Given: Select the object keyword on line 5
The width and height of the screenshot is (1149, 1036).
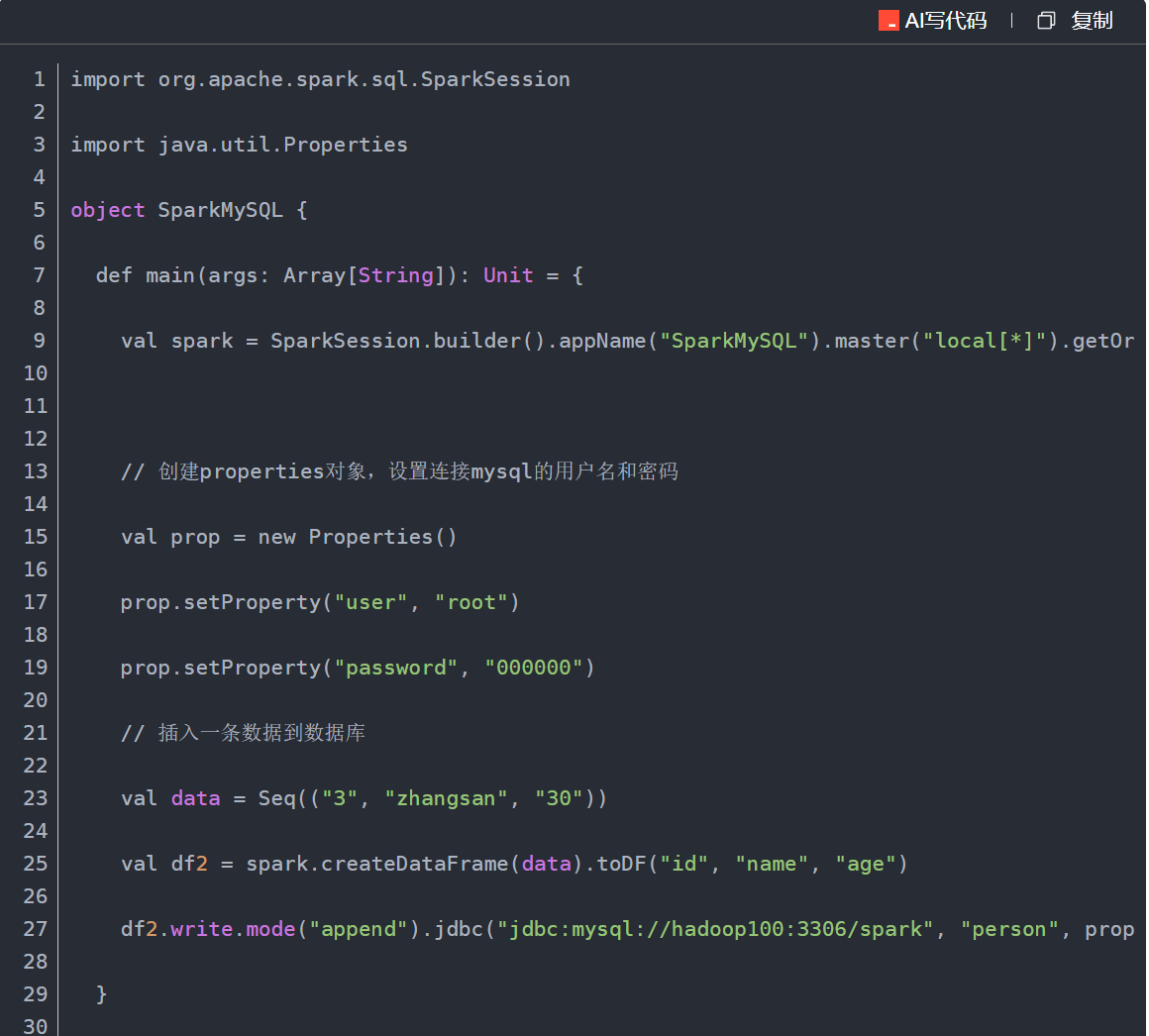Looking at the screenshot, I should [107, 210].
